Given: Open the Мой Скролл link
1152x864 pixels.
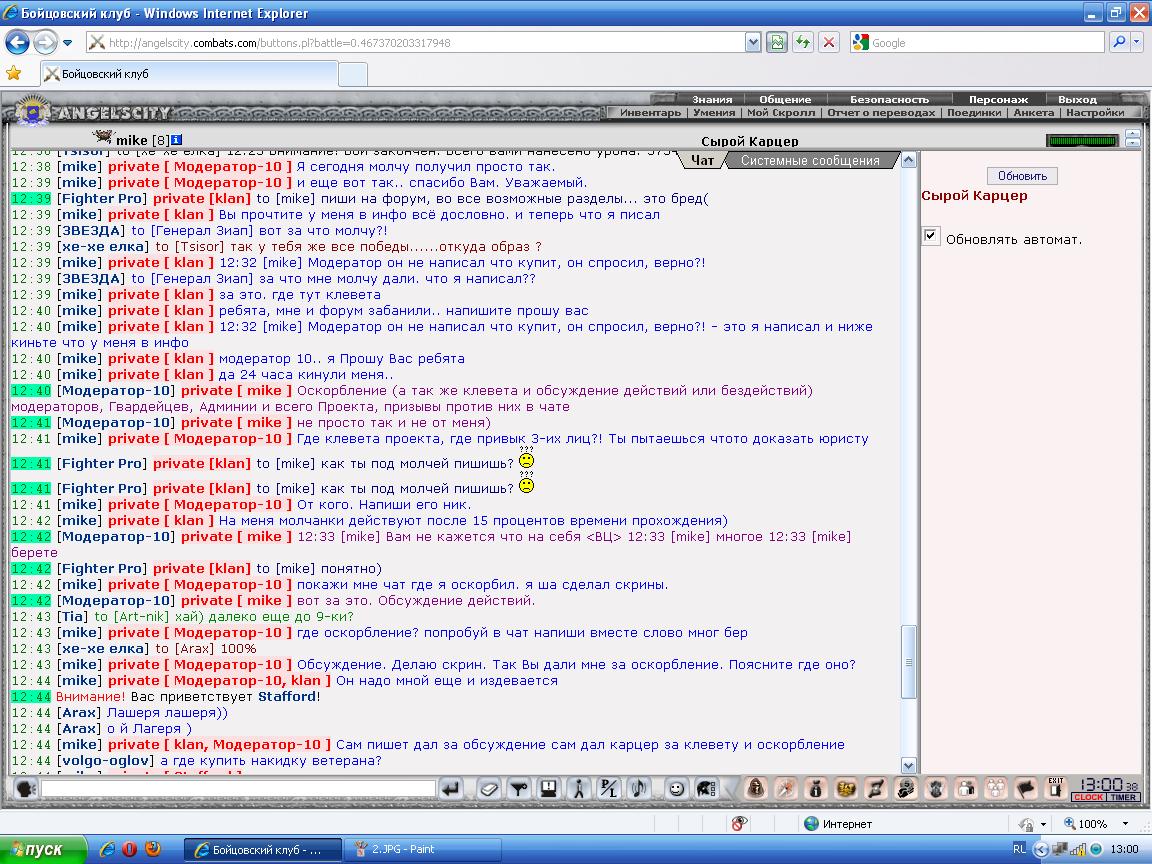Looking at the screenshot, I should pyautogui.click(x=781, y=112).
